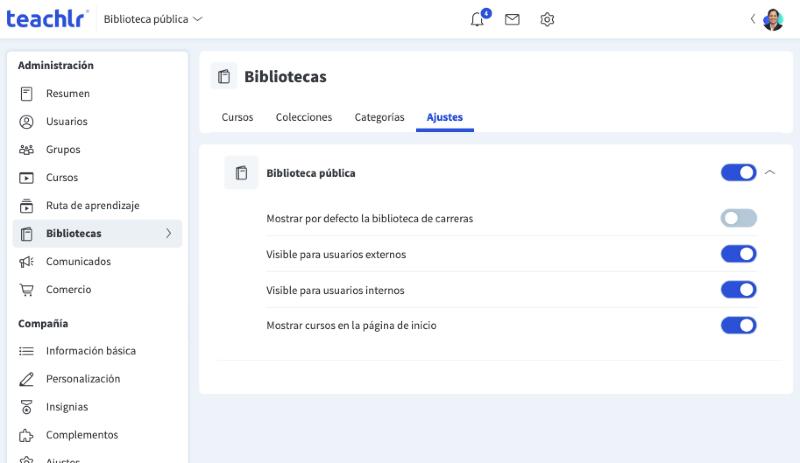800x463 pixels.
Task: Click the Personalización pencil icon
Action: tap(26, 379)
